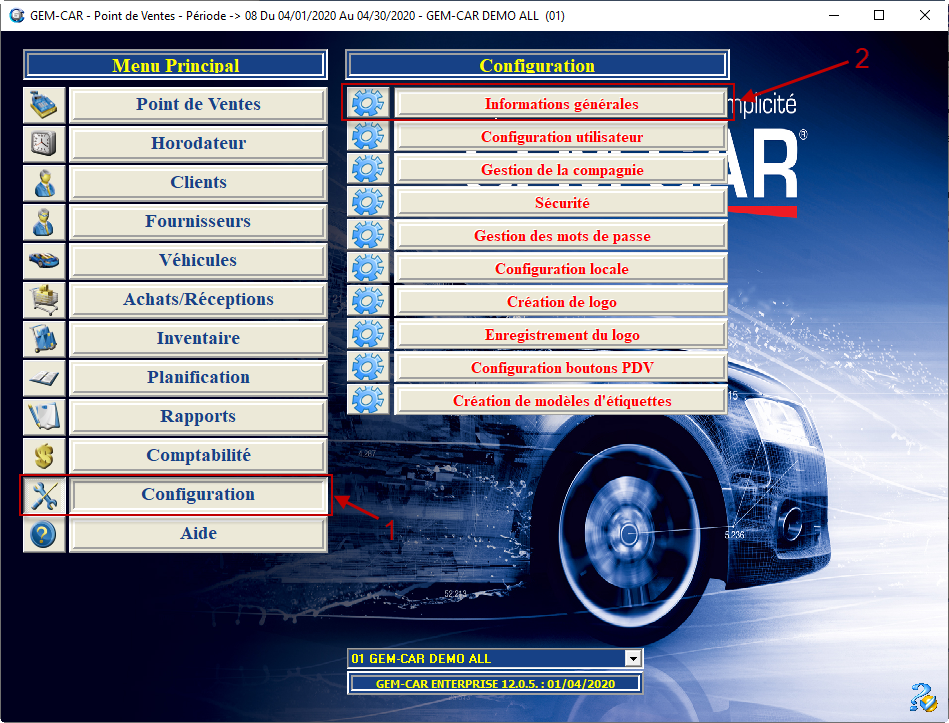Click the cash register icon beside Point de Ventes
This screenshot has width=949, height=723.
44,105
